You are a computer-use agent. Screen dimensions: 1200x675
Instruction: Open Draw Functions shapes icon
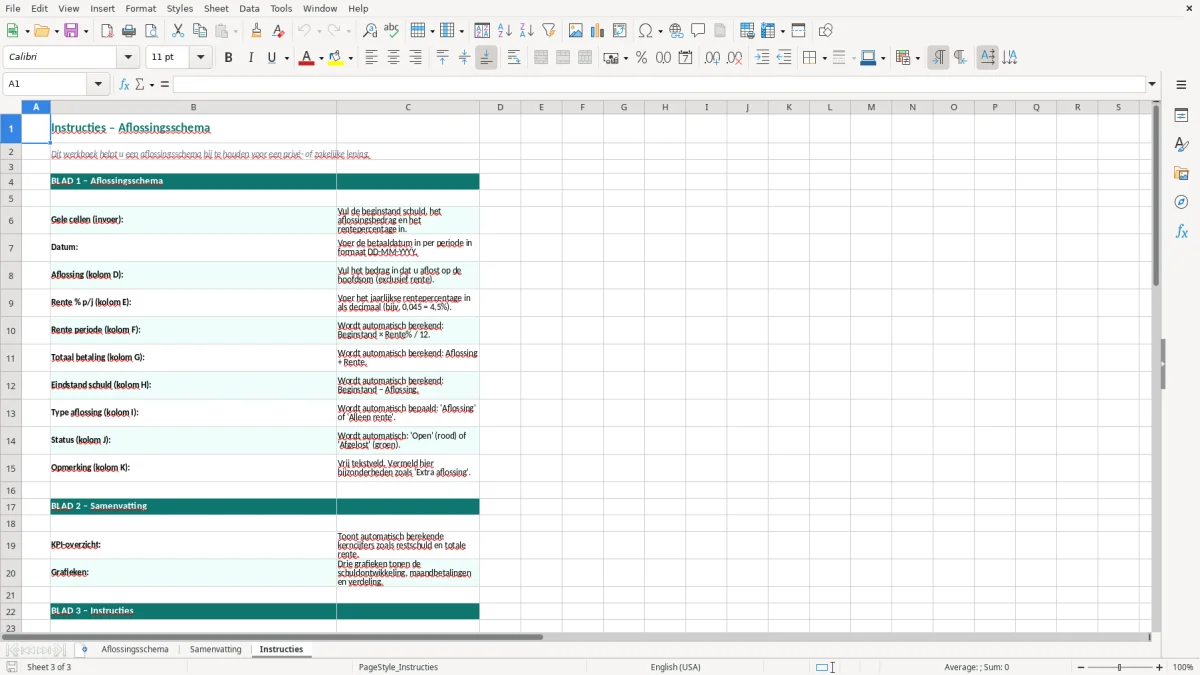(826, 31)
